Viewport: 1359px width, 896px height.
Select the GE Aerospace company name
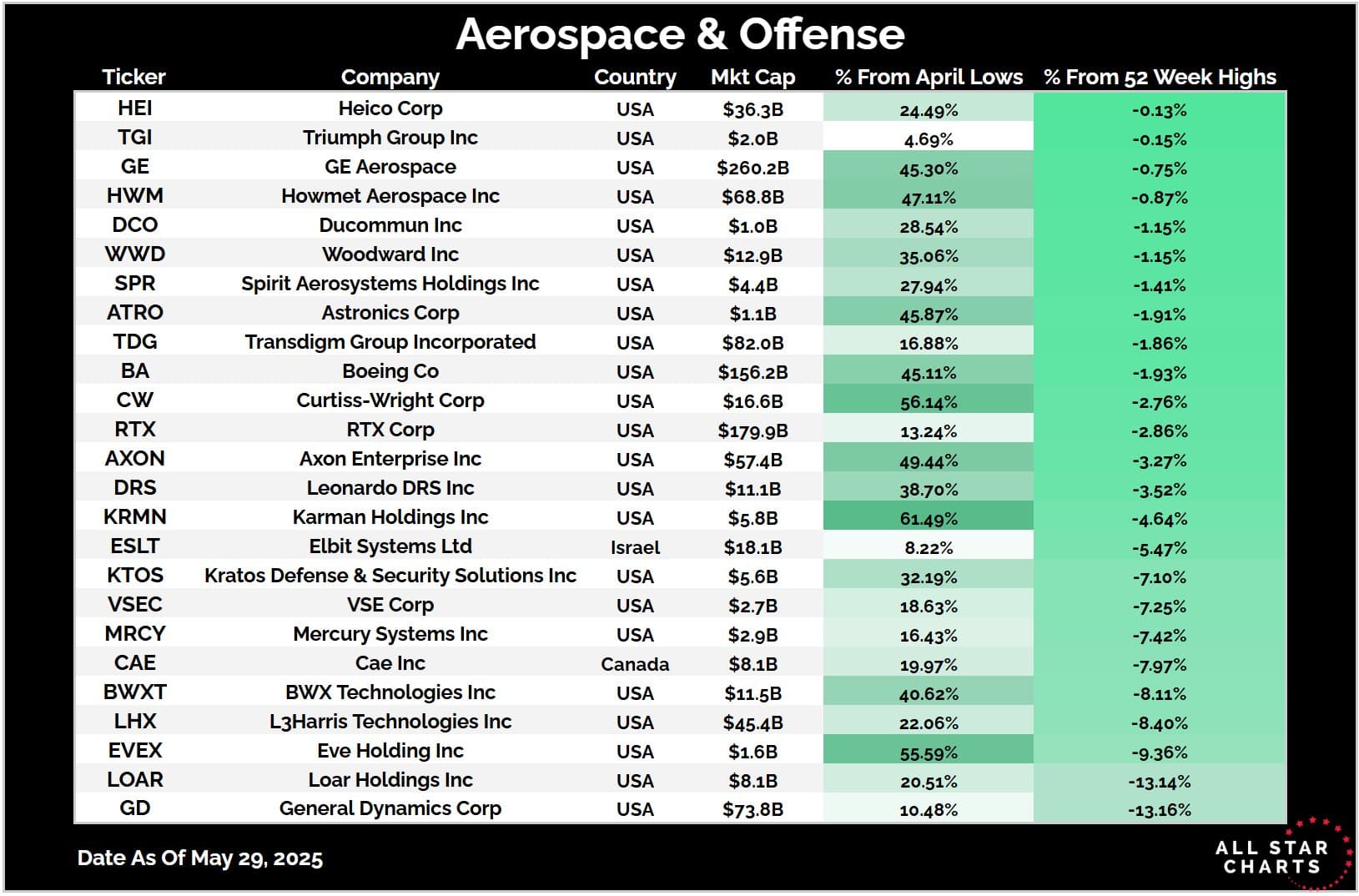click(390, 167)
